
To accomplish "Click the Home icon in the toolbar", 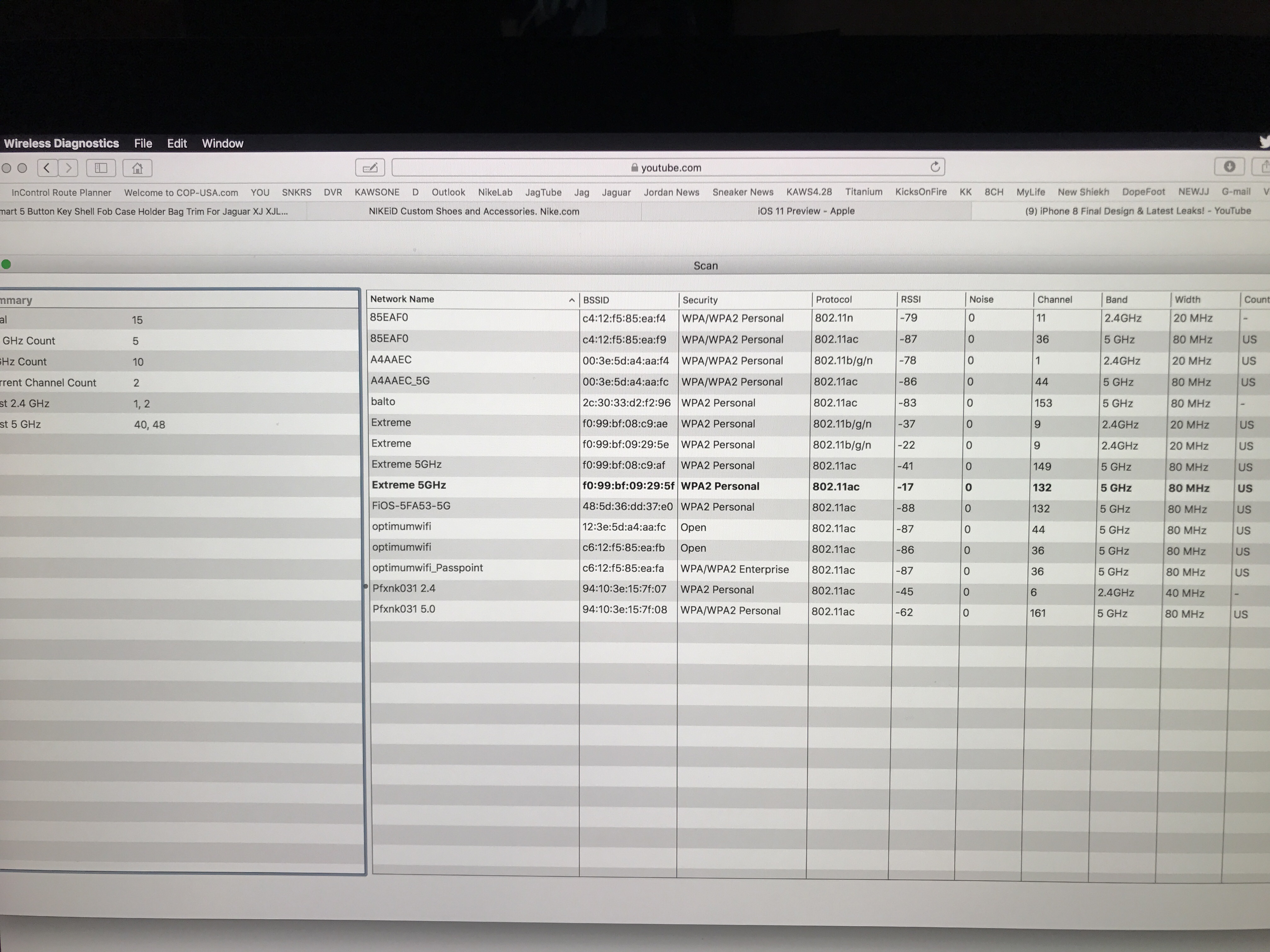I will [137, 167].
